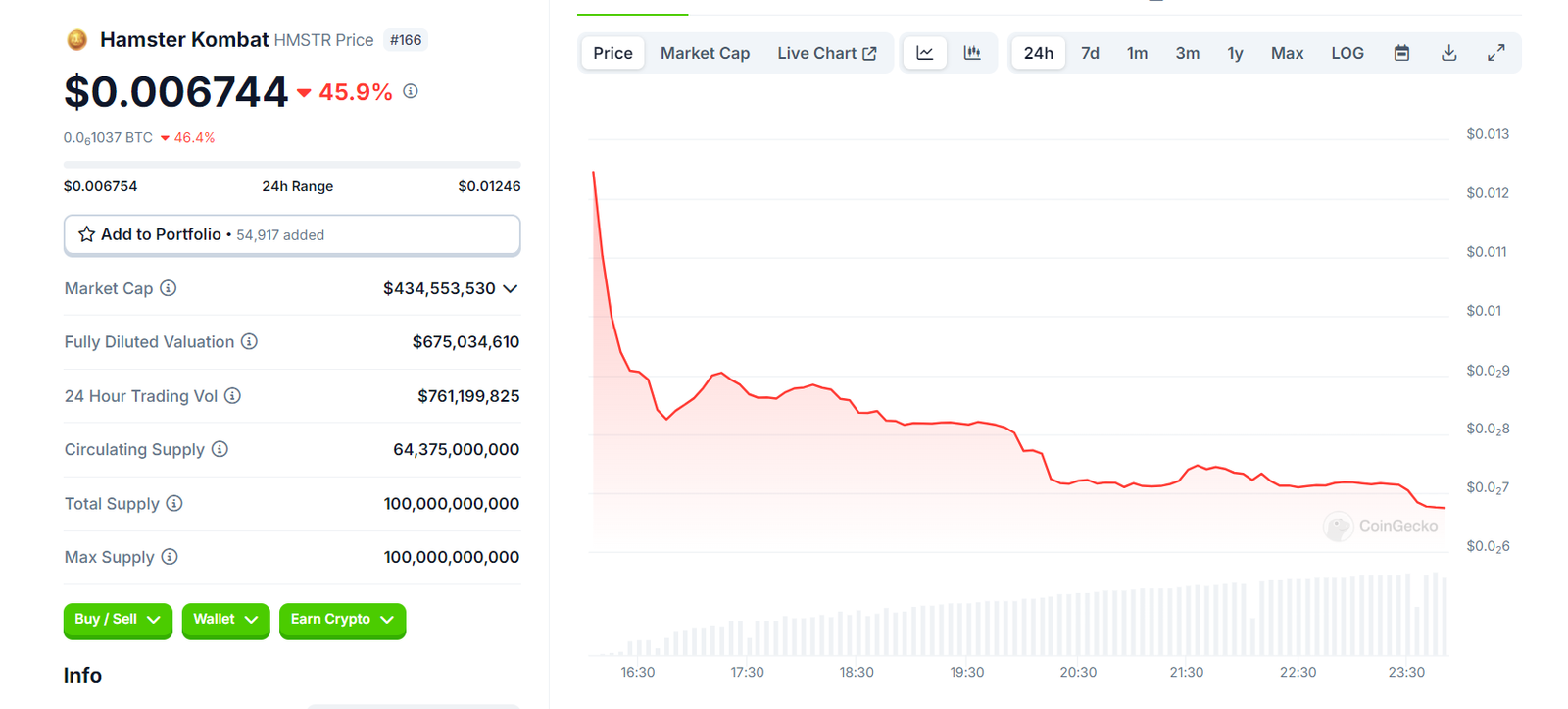
Task: Click the $761,199,825 trading volume value
Action: pos(468,396)
